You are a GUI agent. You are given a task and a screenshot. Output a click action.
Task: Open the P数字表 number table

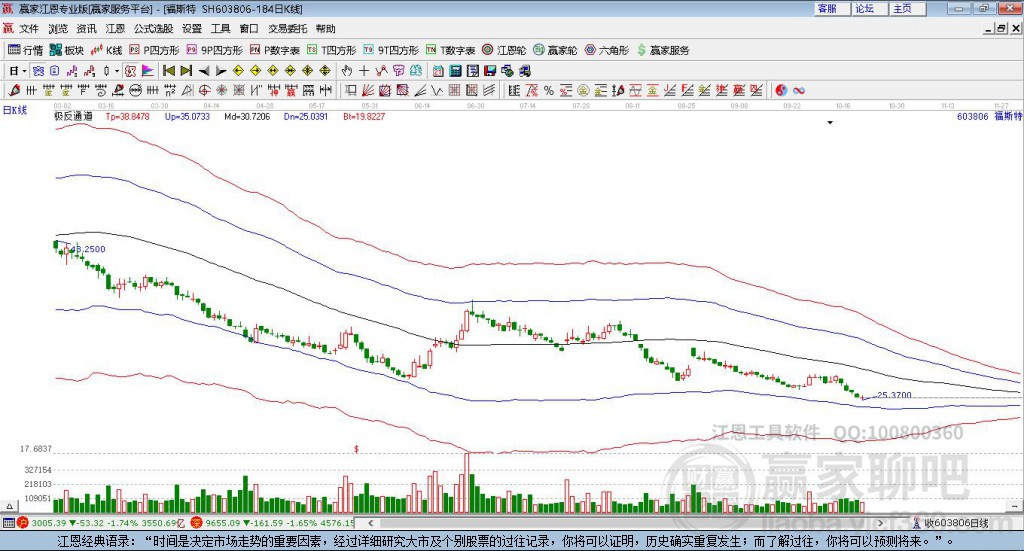275,50
